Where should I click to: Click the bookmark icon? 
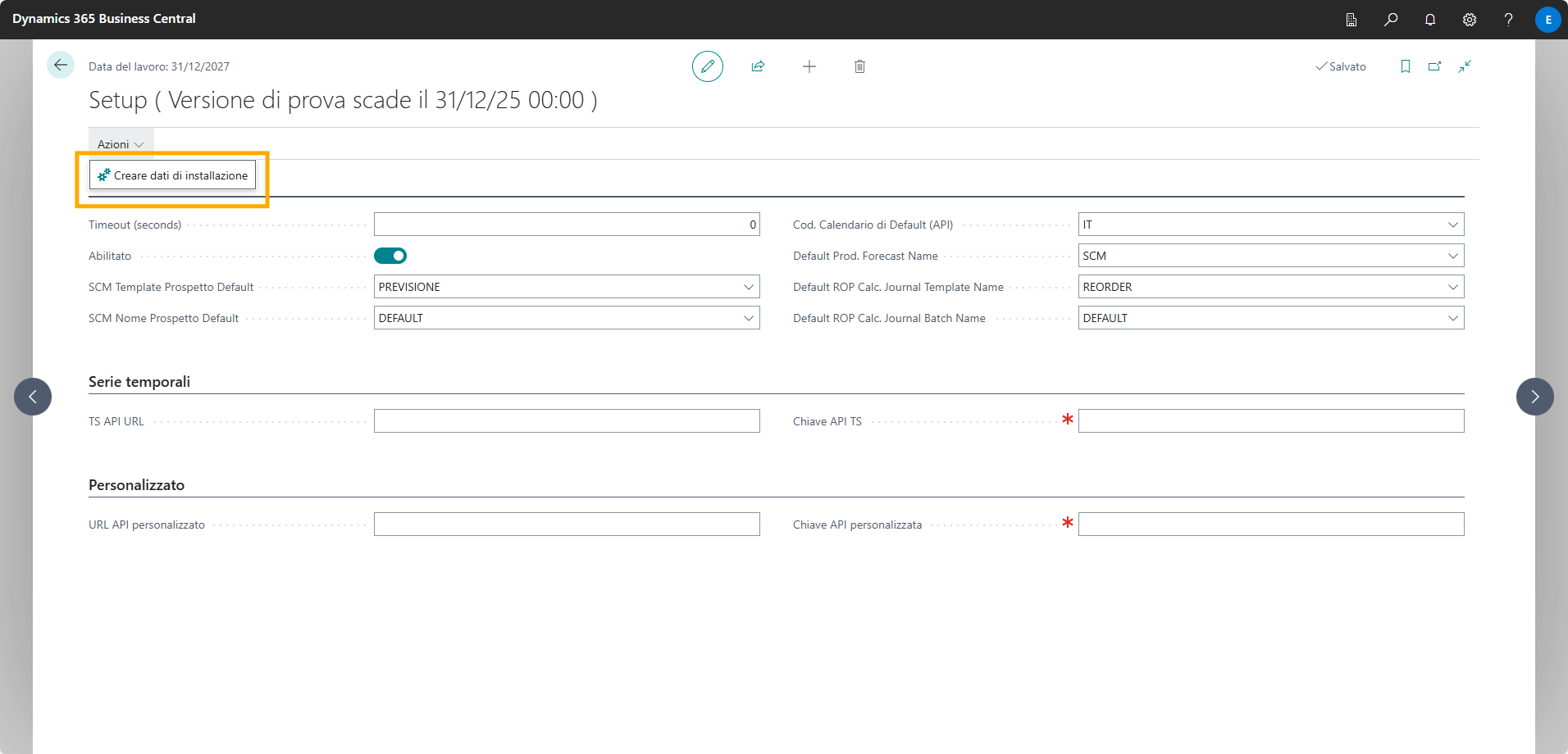[1405, 66]
